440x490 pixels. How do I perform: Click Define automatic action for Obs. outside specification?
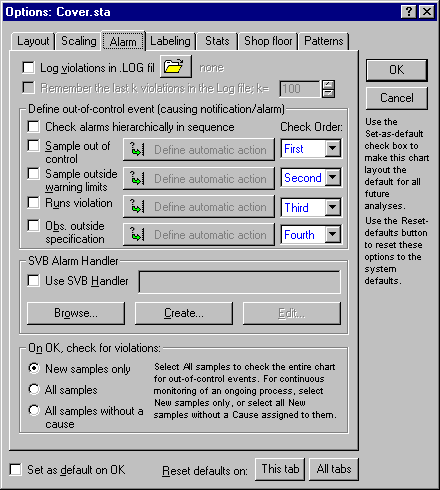point(199,235)
